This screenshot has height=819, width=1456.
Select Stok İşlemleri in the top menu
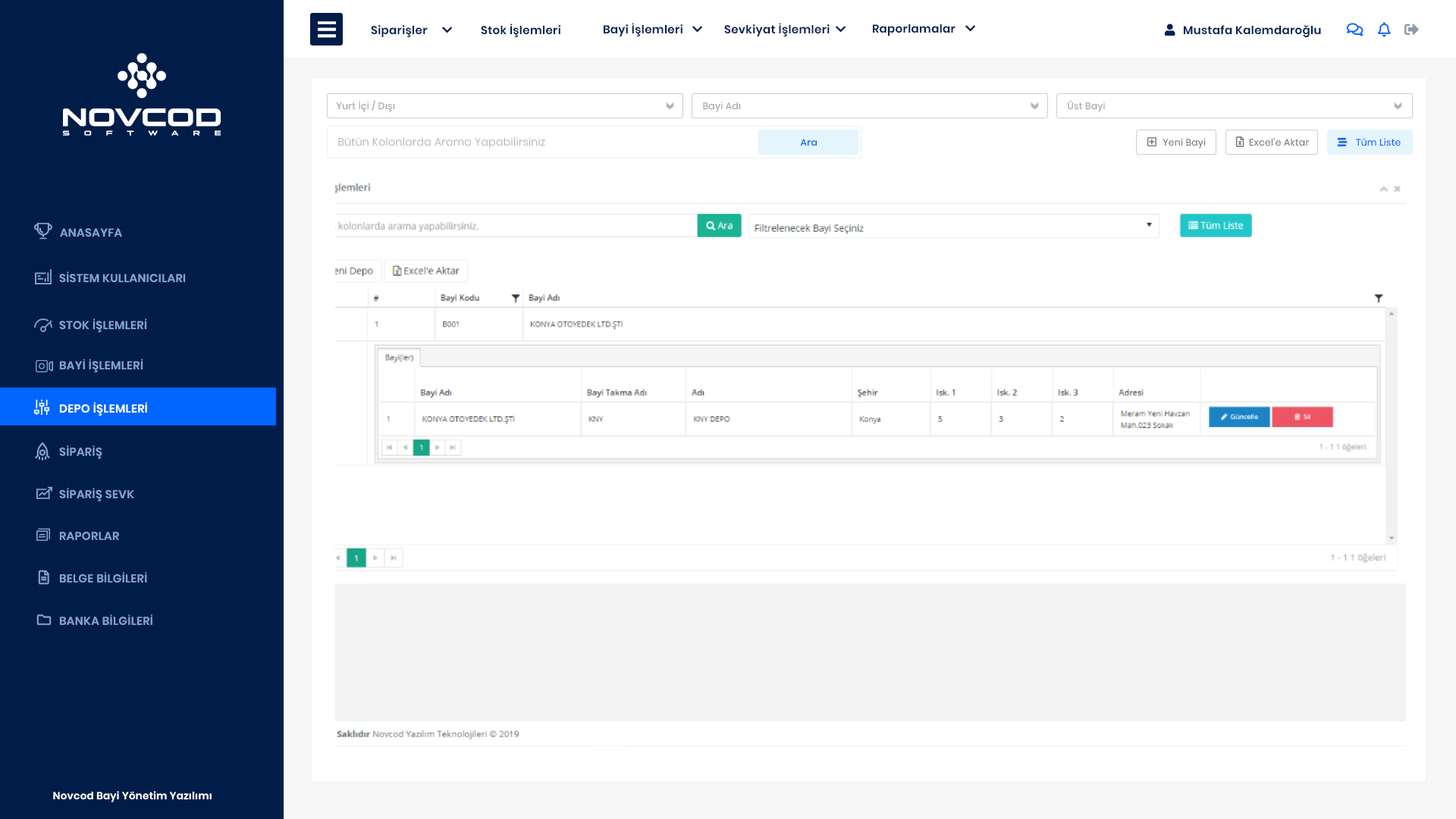pyautogui.click(x=520, y=30)
